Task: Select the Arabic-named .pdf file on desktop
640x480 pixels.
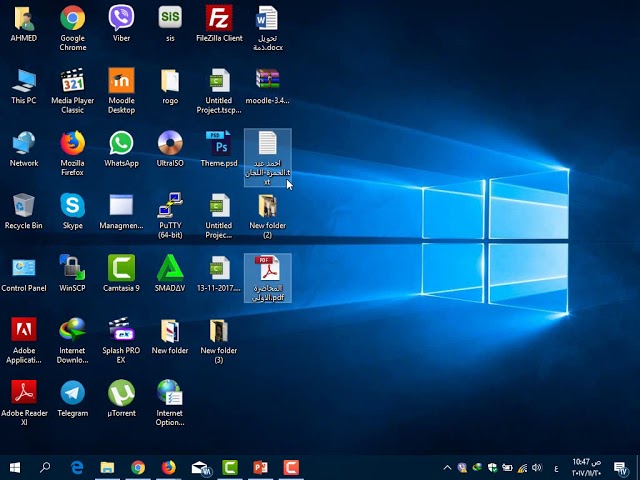Action: click(268, 278)
